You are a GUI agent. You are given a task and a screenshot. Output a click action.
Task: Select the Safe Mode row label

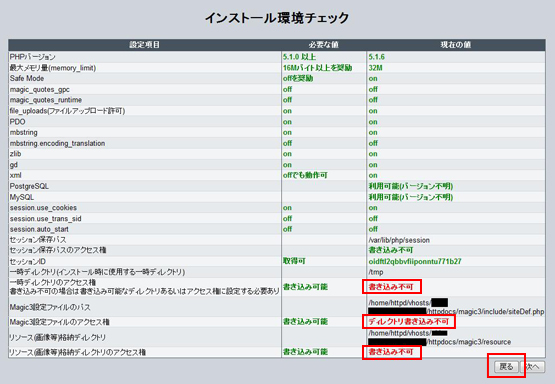pos(27,79)
